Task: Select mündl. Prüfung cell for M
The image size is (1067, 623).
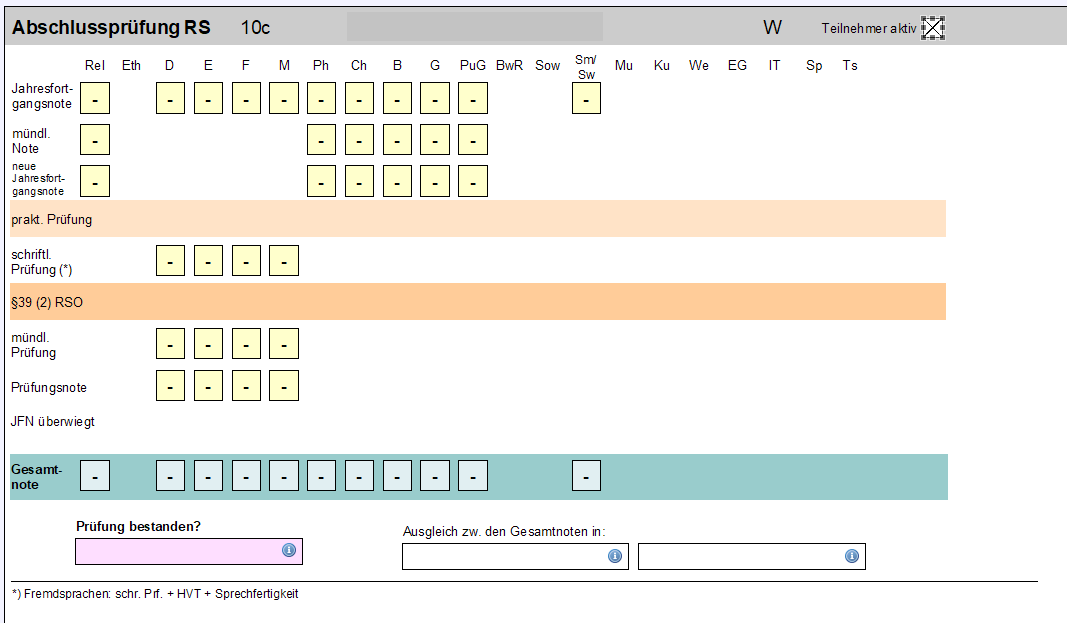Action: [x=284, y=344]
